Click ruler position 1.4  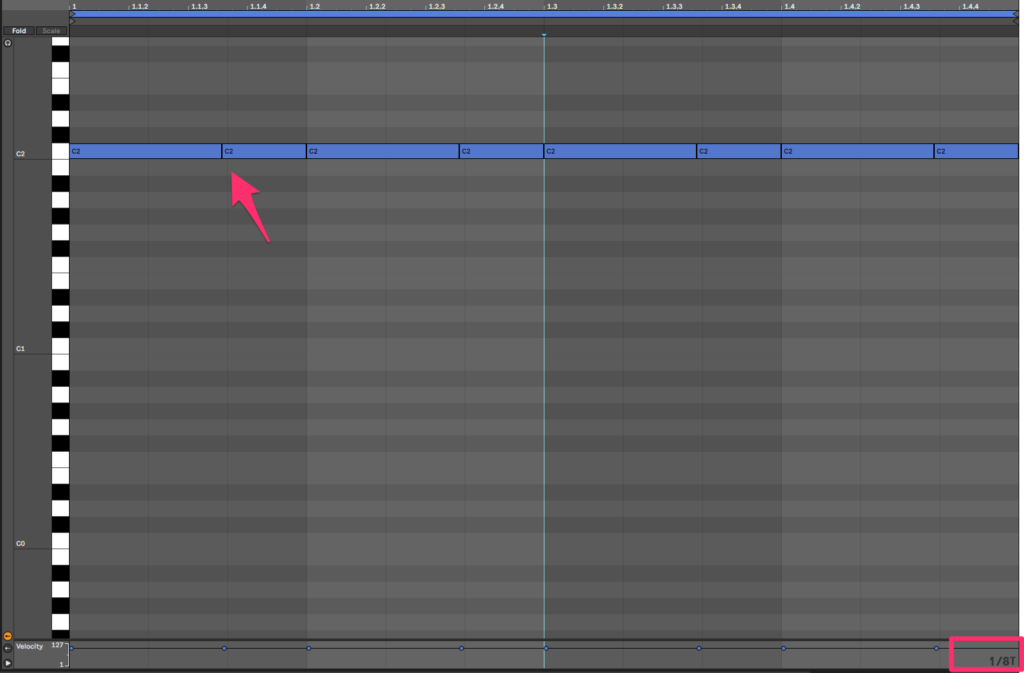(x=789, y=7)
